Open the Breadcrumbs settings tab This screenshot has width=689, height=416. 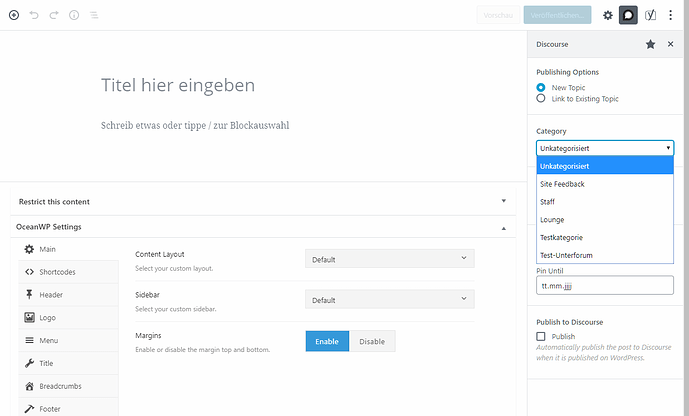click(69, 386)
